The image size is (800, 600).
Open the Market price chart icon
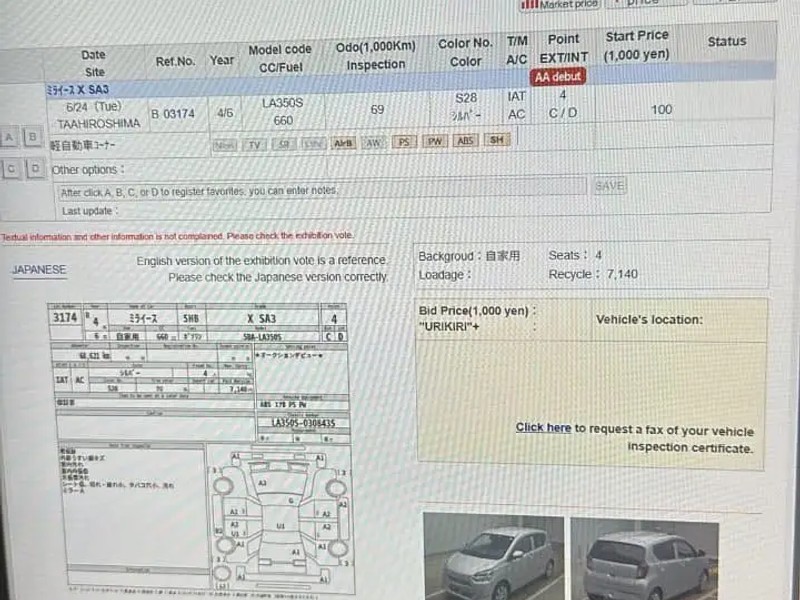(x=530, y=4)
